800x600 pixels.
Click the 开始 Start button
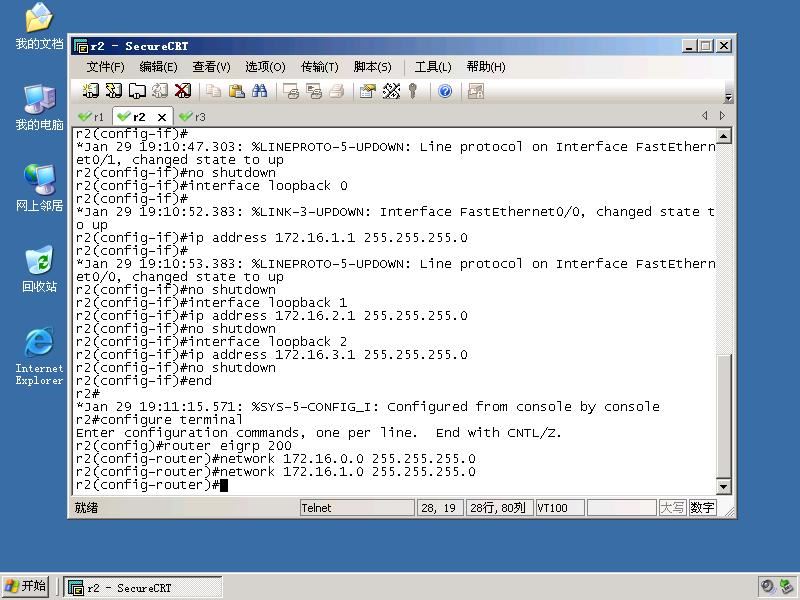coord(26,586)
